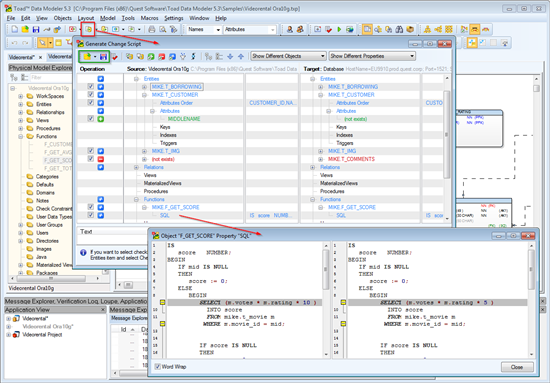The width and height of the screenshot is (550, 383).
Task: Click Close button in SQL property dialog
Action: point(517,367)
